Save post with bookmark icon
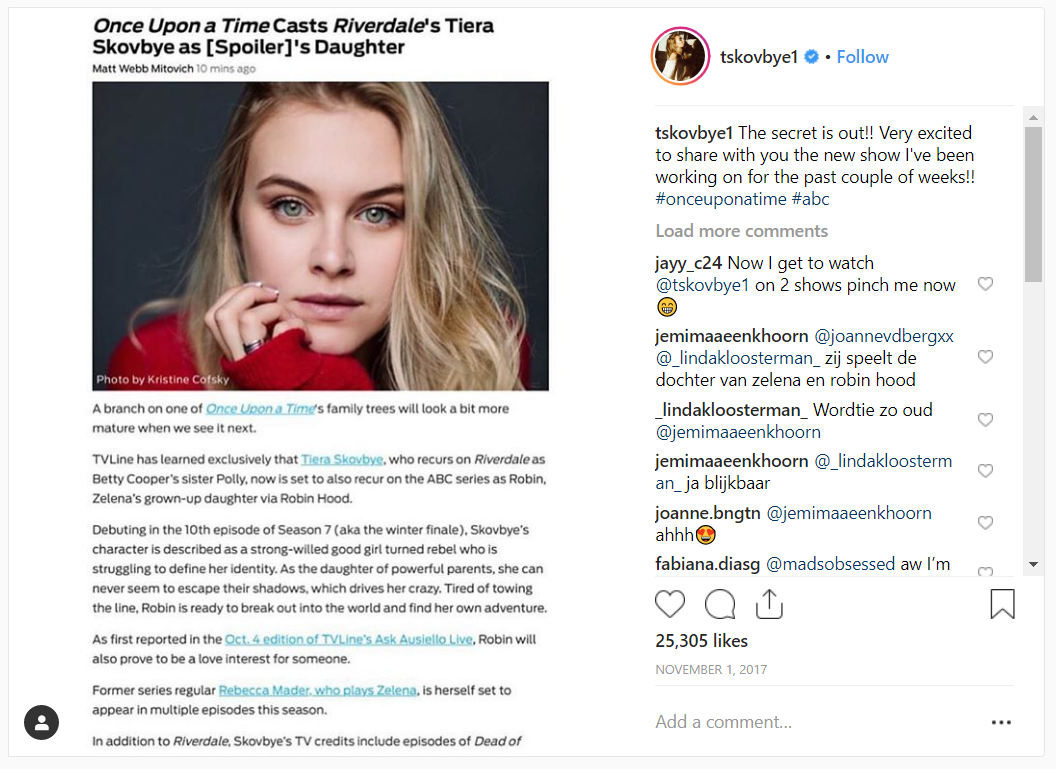 coord(1002,603)
